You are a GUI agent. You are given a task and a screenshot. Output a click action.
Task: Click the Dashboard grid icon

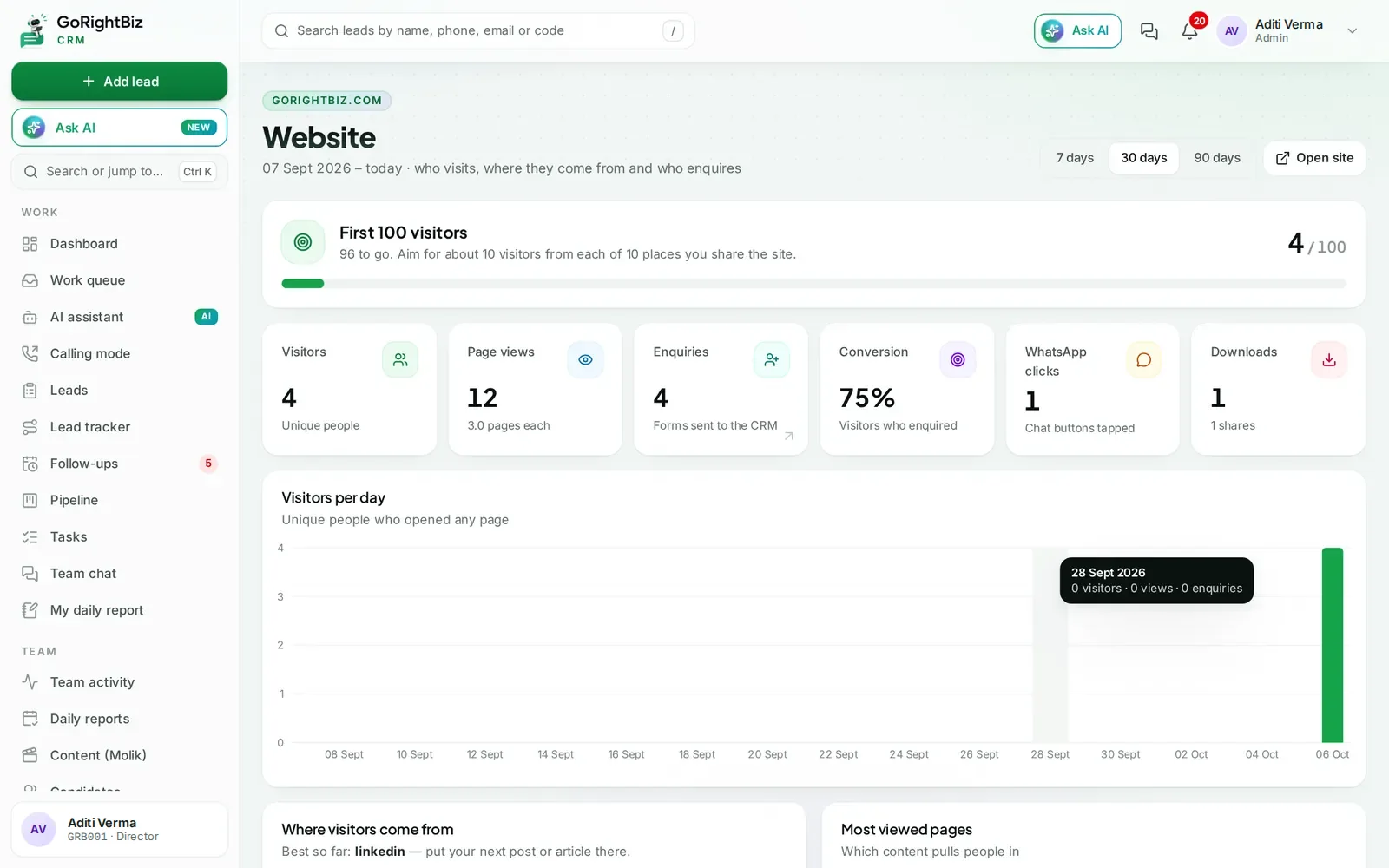coord(30,244)
